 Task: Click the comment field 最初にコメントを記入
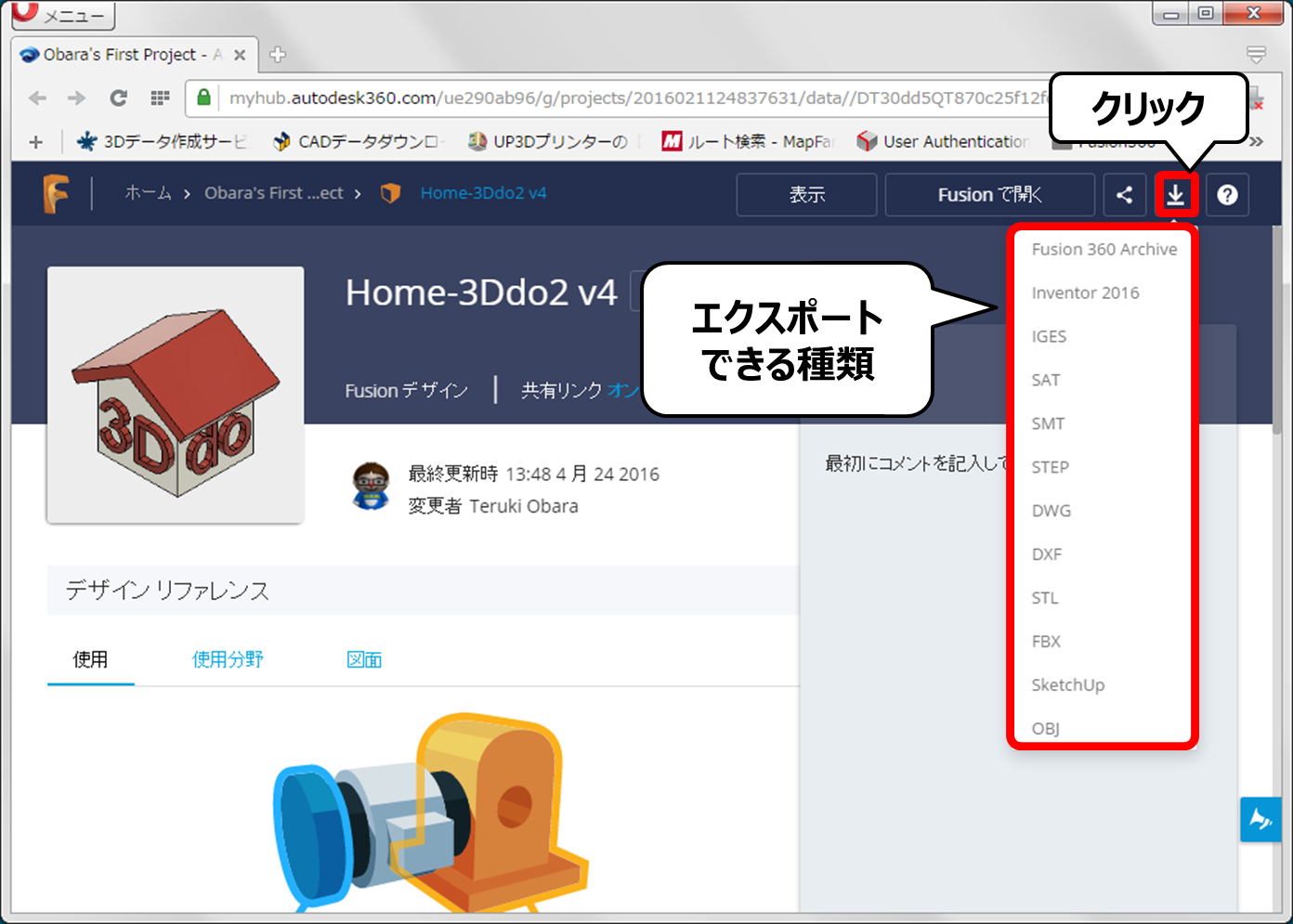916,463
